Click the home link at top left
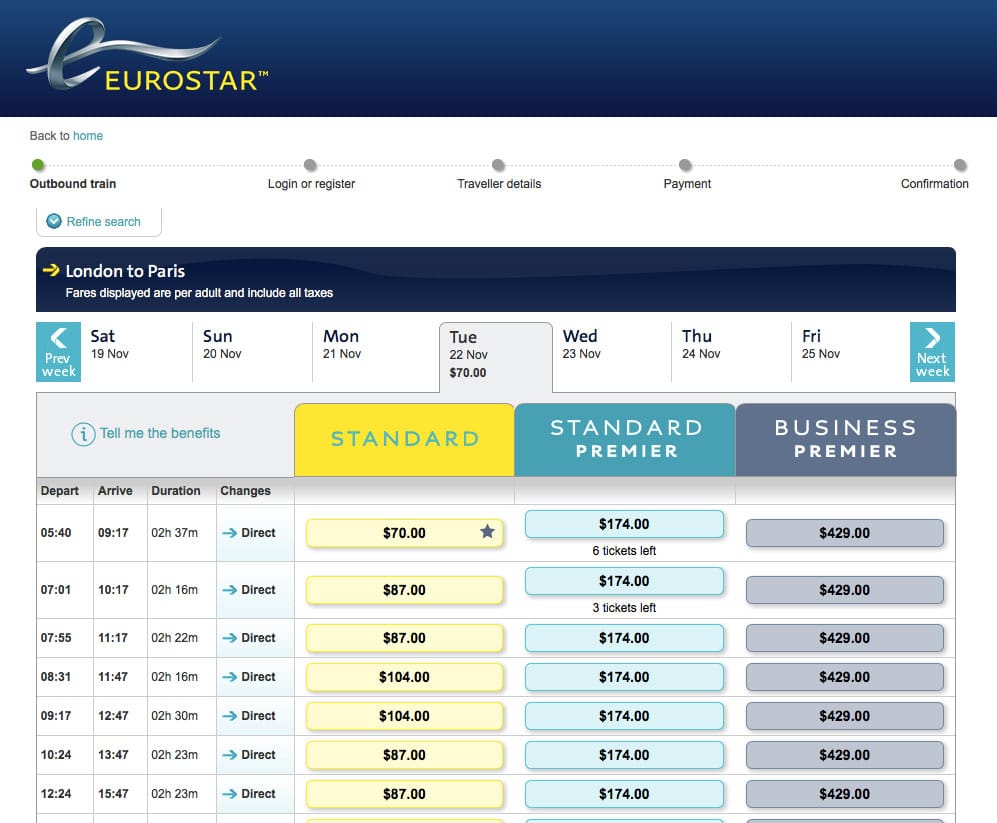The image size is (997, 823). tap(87, 135)
